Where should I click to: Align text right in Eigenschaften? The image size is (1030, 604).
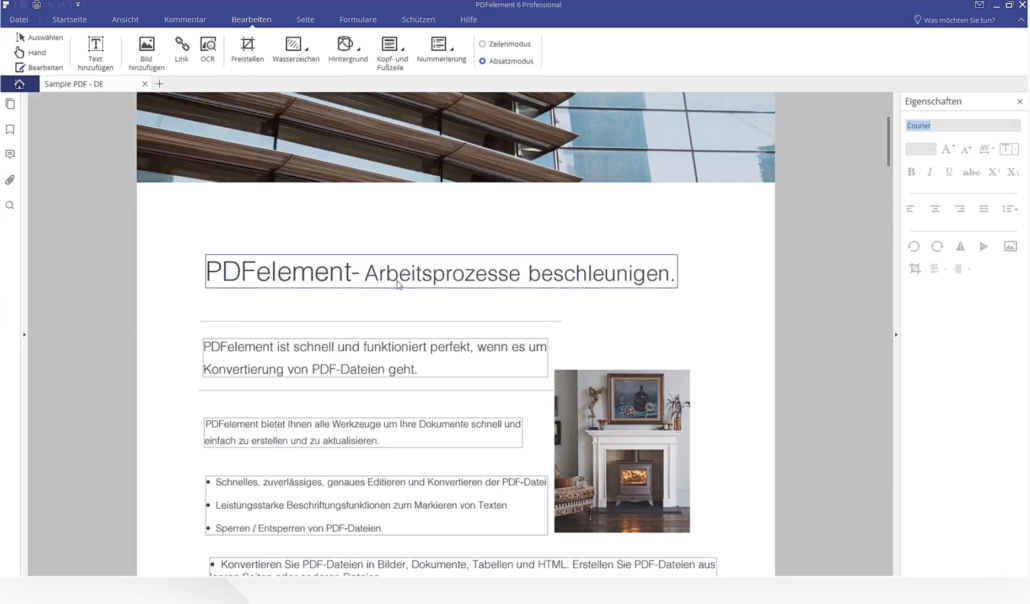[960, 209]
